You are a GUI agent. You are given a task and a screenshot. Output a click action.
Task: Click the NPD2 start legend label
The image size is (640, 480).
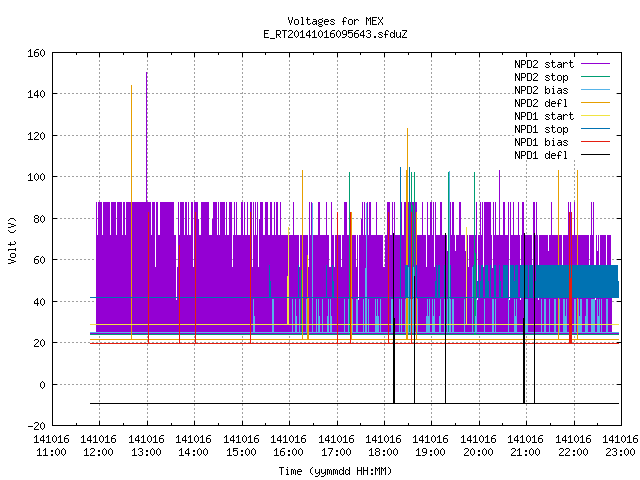[x=544, y=64]
